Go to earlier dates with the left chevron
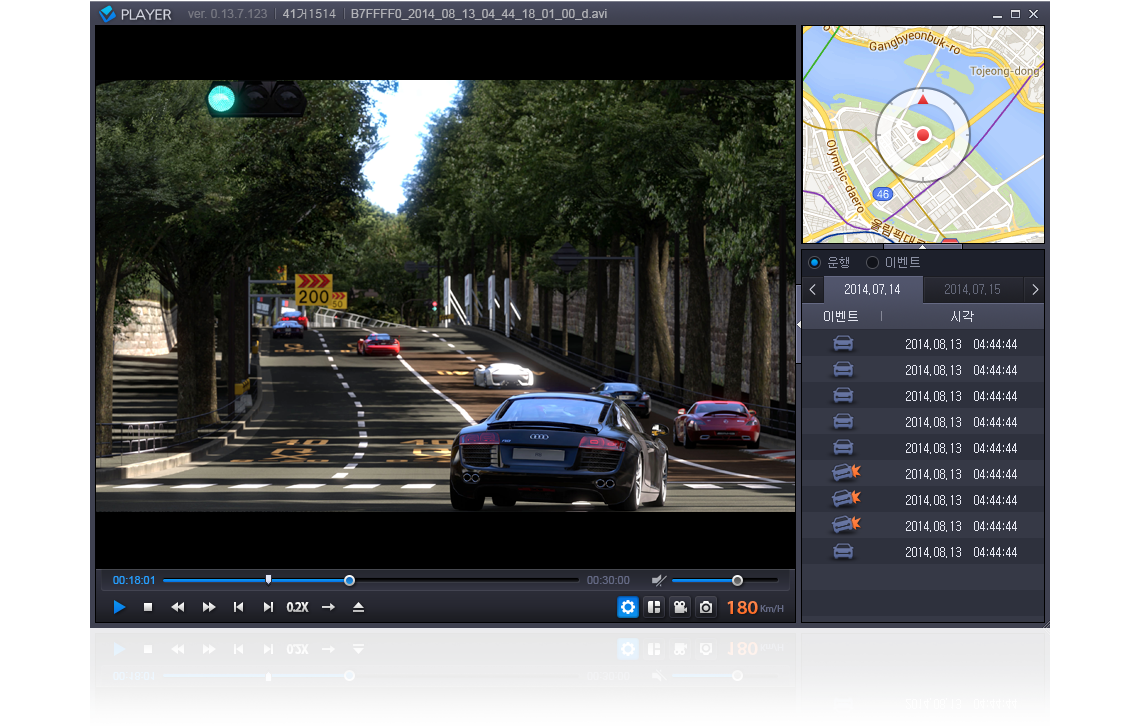 pyautogui.click(x=812, y=289)
